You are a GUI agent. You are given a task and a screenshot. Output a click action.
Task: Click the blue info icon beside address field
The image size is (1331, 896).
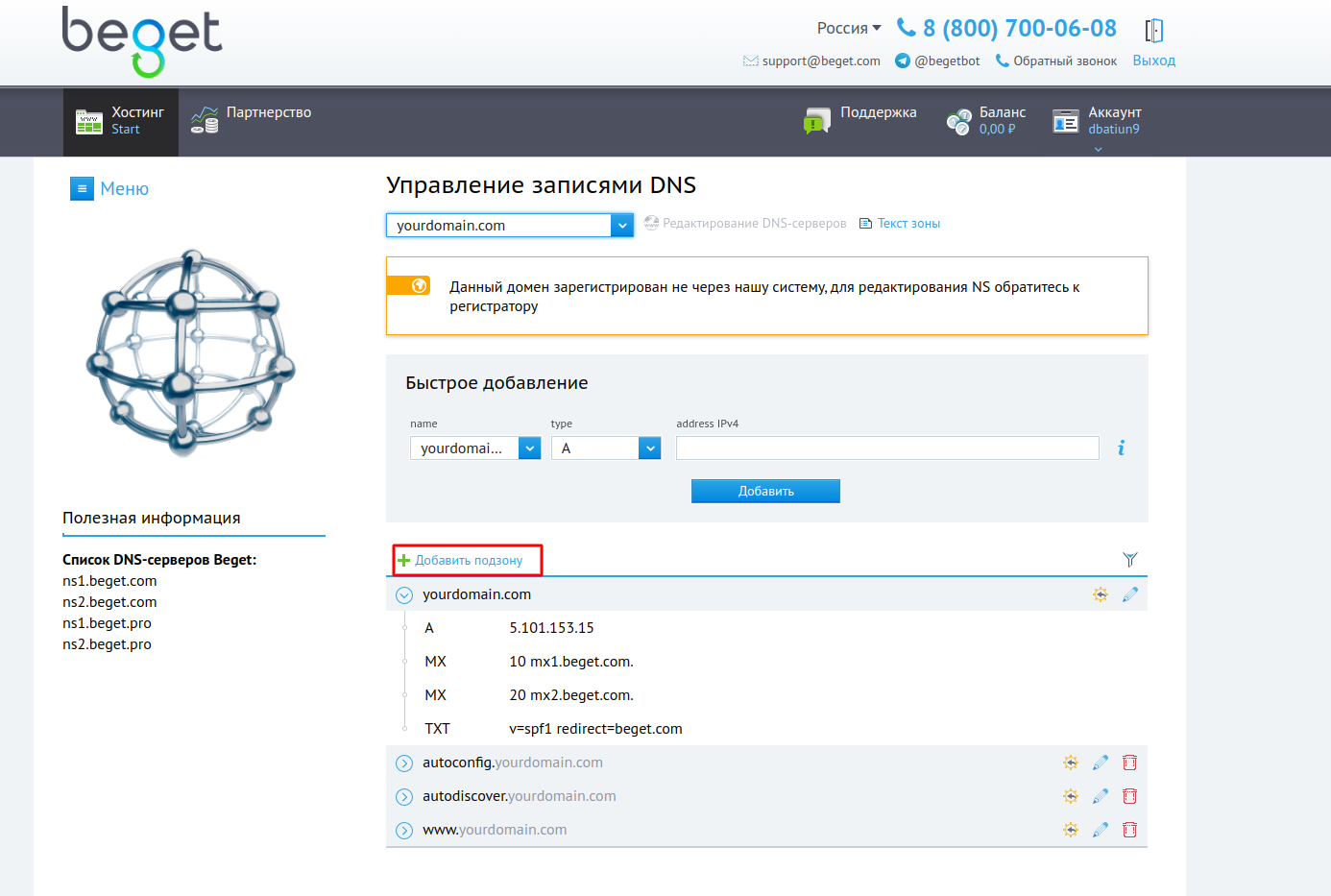1121,448
